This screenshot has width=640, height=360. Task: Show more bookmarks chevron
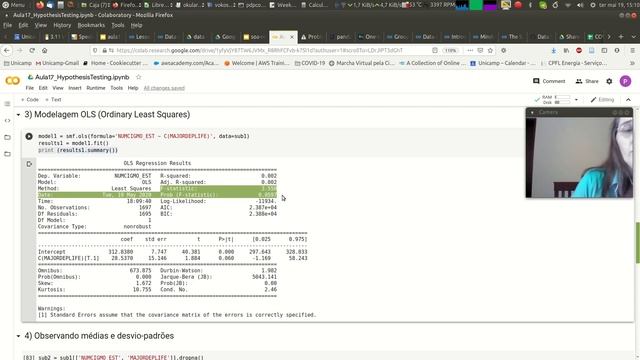632,63
